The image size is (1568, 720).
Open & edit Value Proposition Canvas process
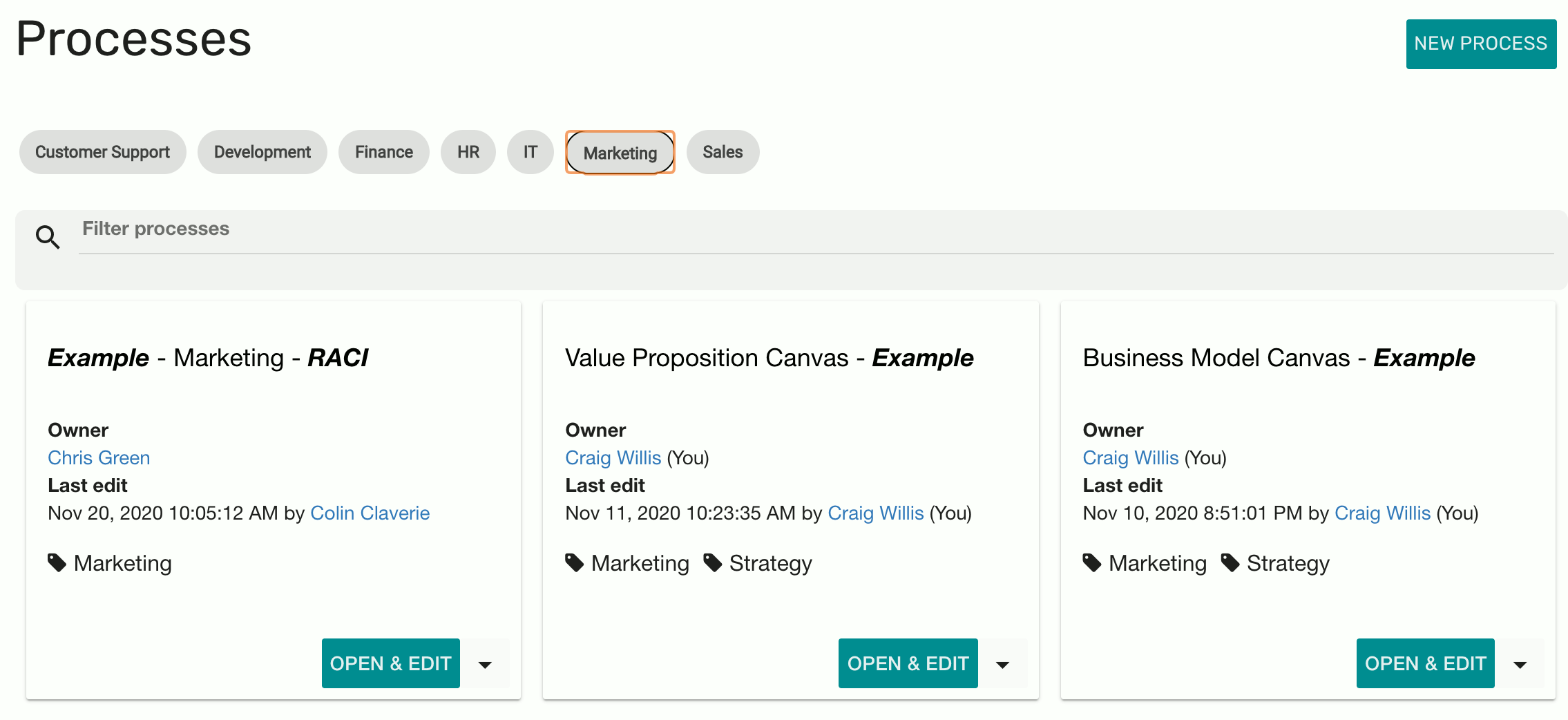click(908, 663)
